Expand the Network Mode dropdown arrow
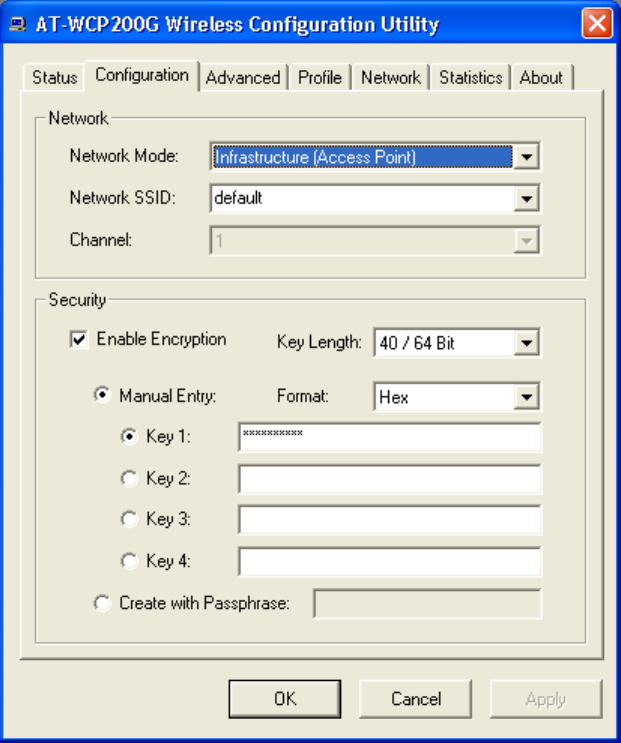Screen dimensions: 621x743 [526, 157]
